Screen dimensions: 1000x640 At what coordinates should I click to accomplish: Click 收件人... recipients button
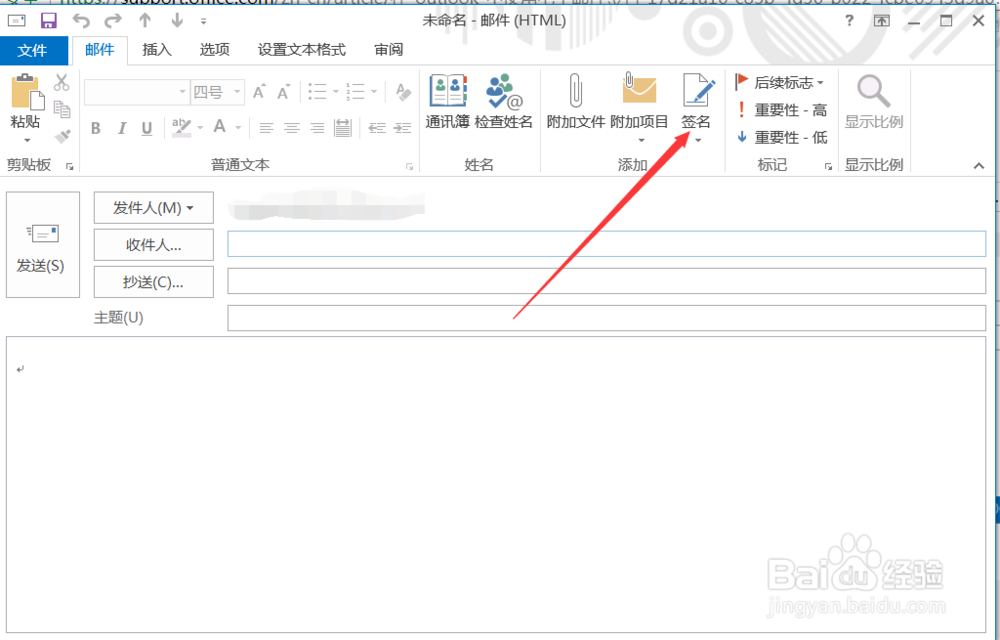click(154, 245)
